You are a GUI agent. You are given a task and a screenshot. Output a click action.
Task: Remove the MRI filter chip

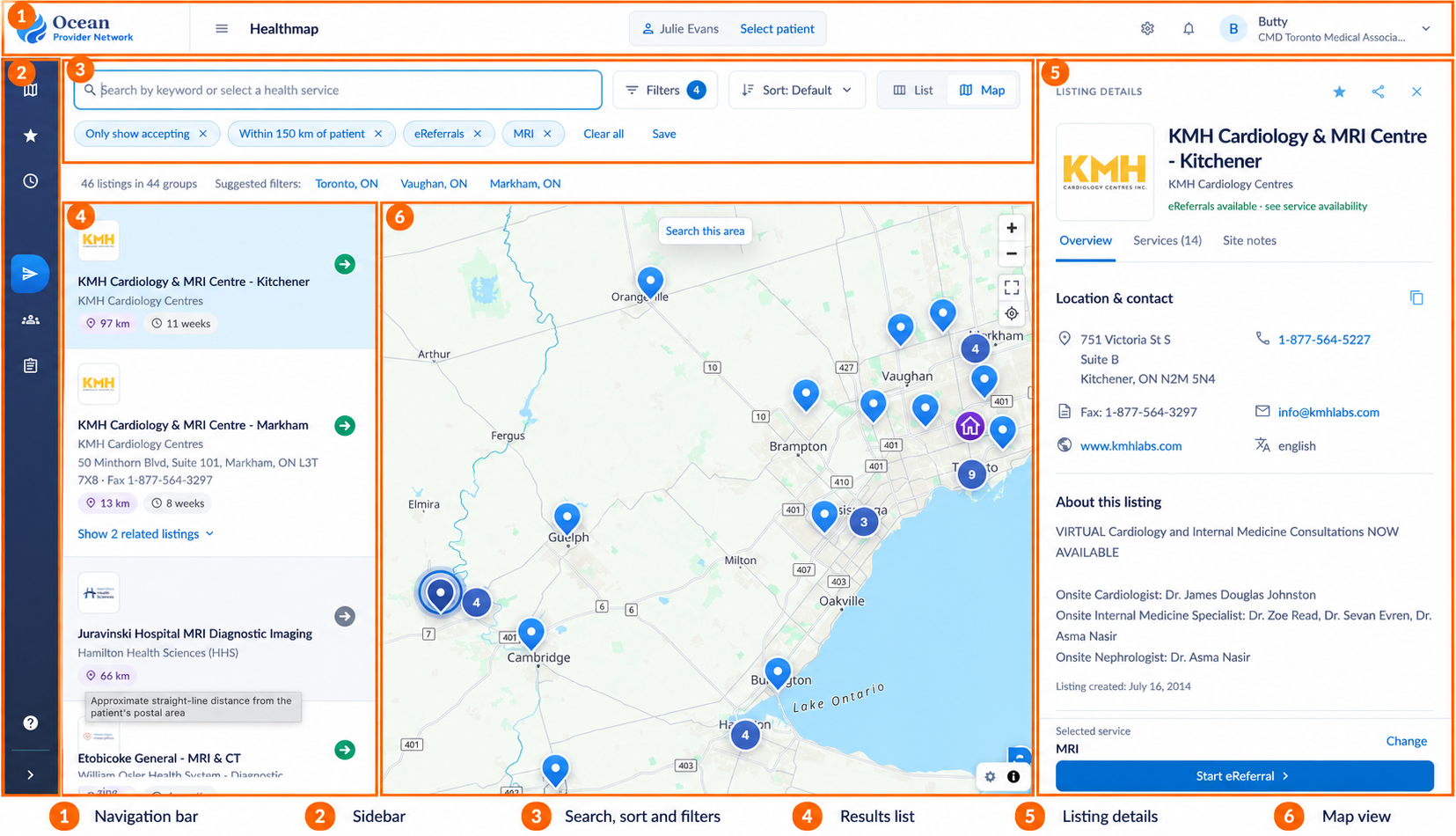pyautogui.click(x=547, y=134)
